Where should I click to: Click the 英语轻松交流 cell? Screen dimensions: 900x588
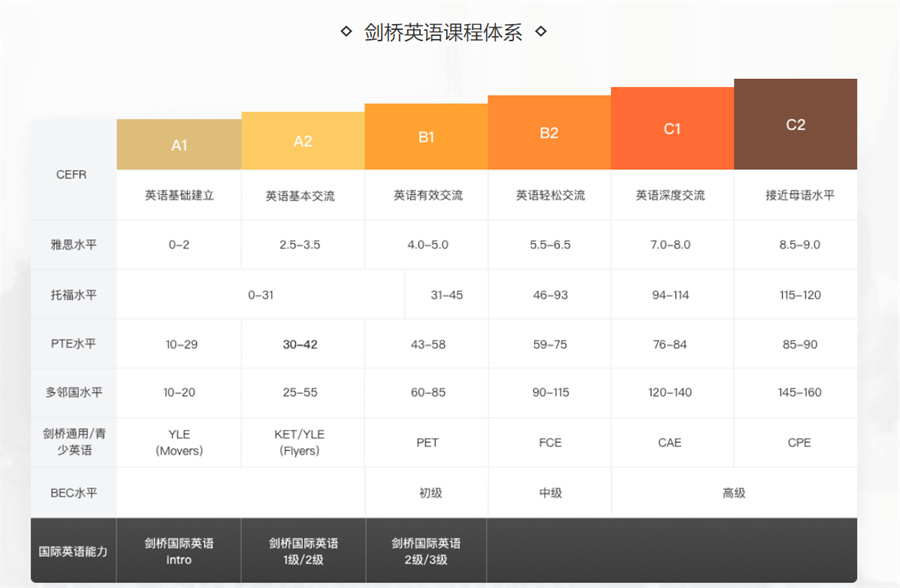click(550, 195)
